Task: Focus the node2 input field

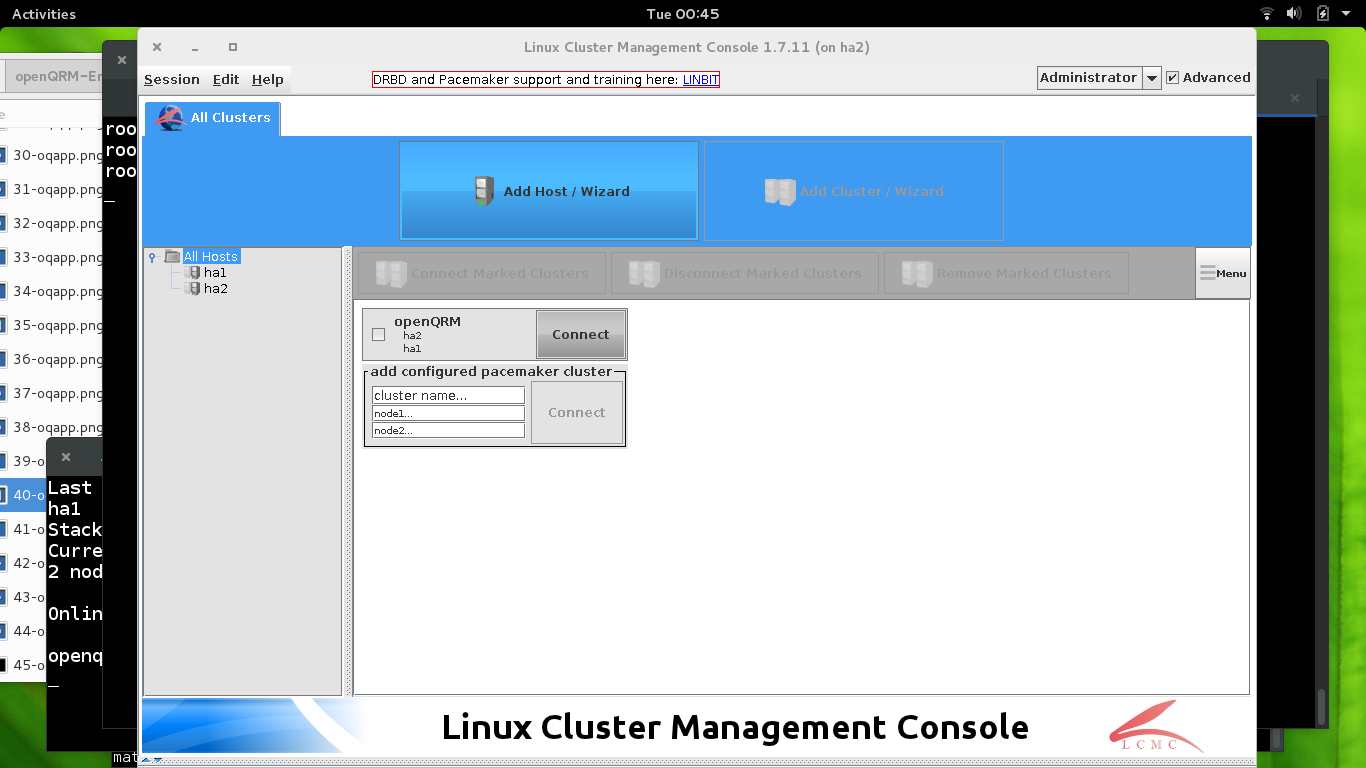Action: click(x=448, y=430)
